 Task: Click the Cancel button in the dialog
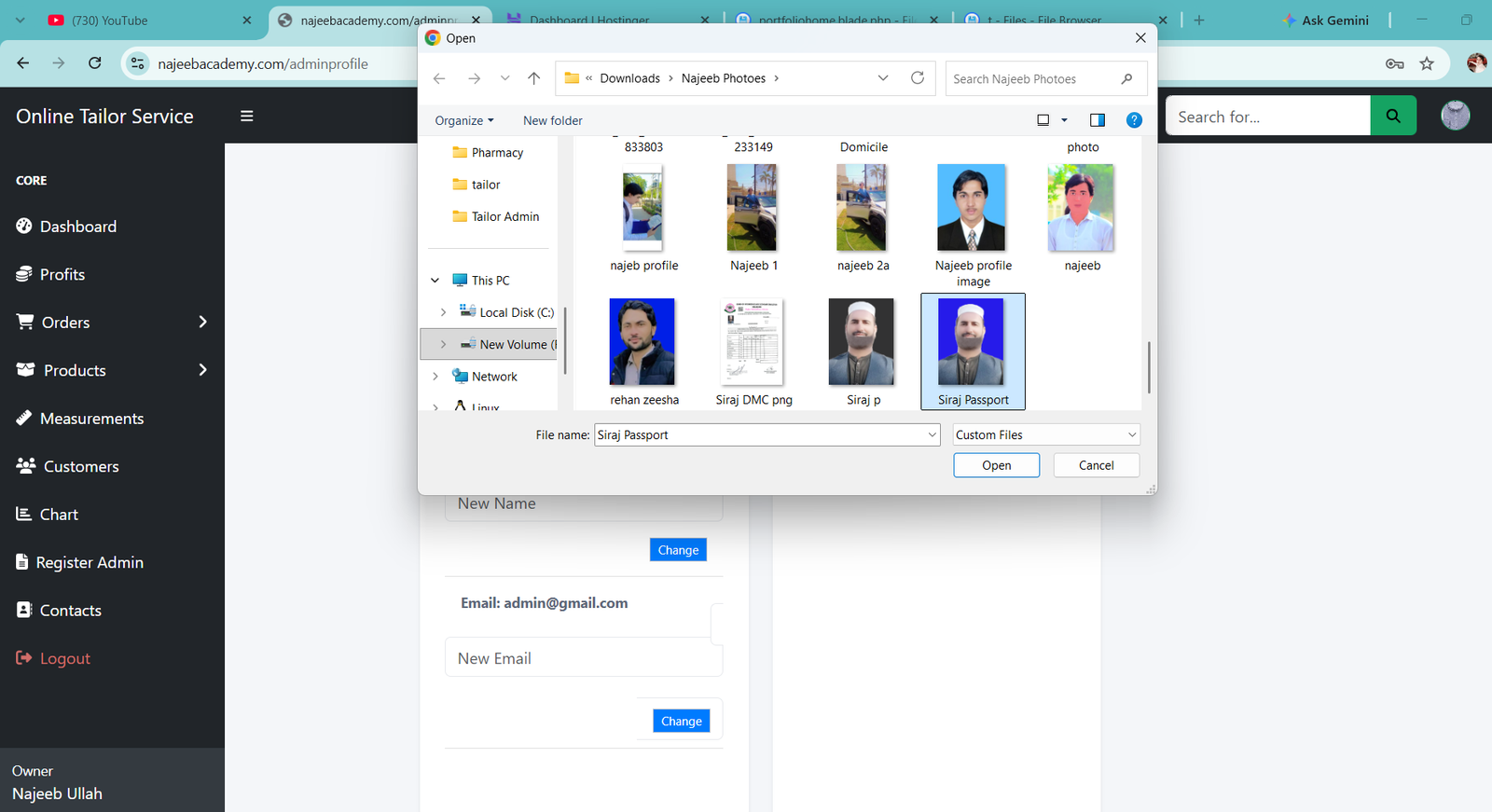1096,465
